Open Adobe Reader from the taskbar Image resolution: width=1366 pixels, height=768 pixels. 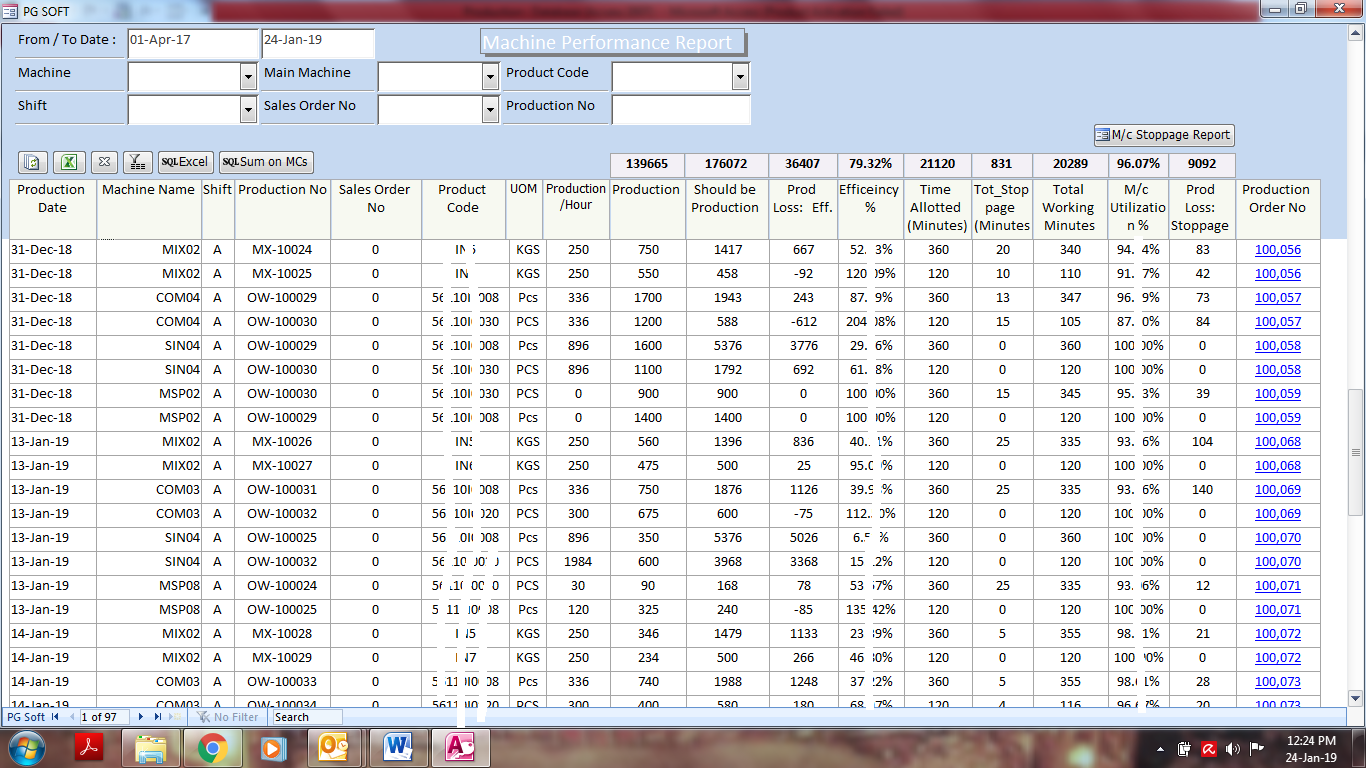(x=91, y=748)
